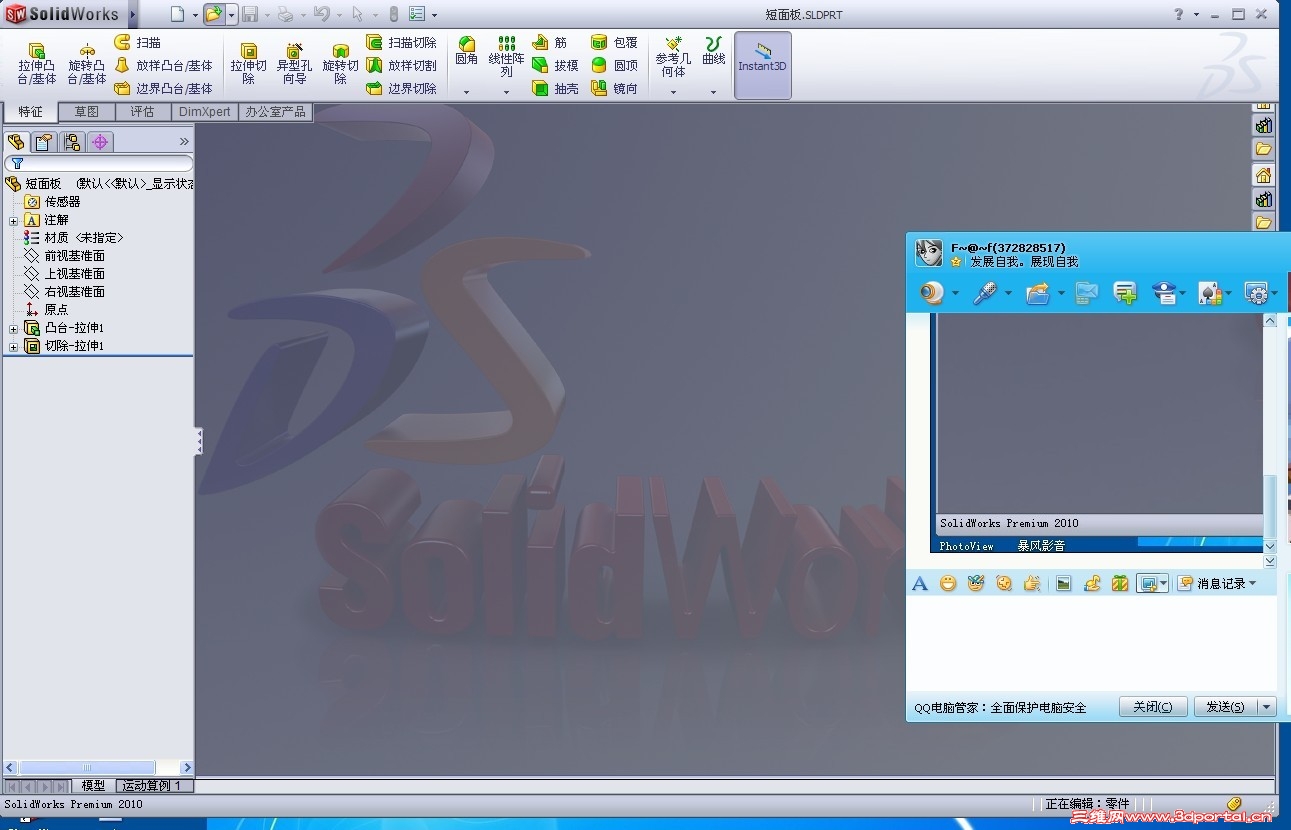
Task: Open the 曲线 curves tool
Action: 713,51
